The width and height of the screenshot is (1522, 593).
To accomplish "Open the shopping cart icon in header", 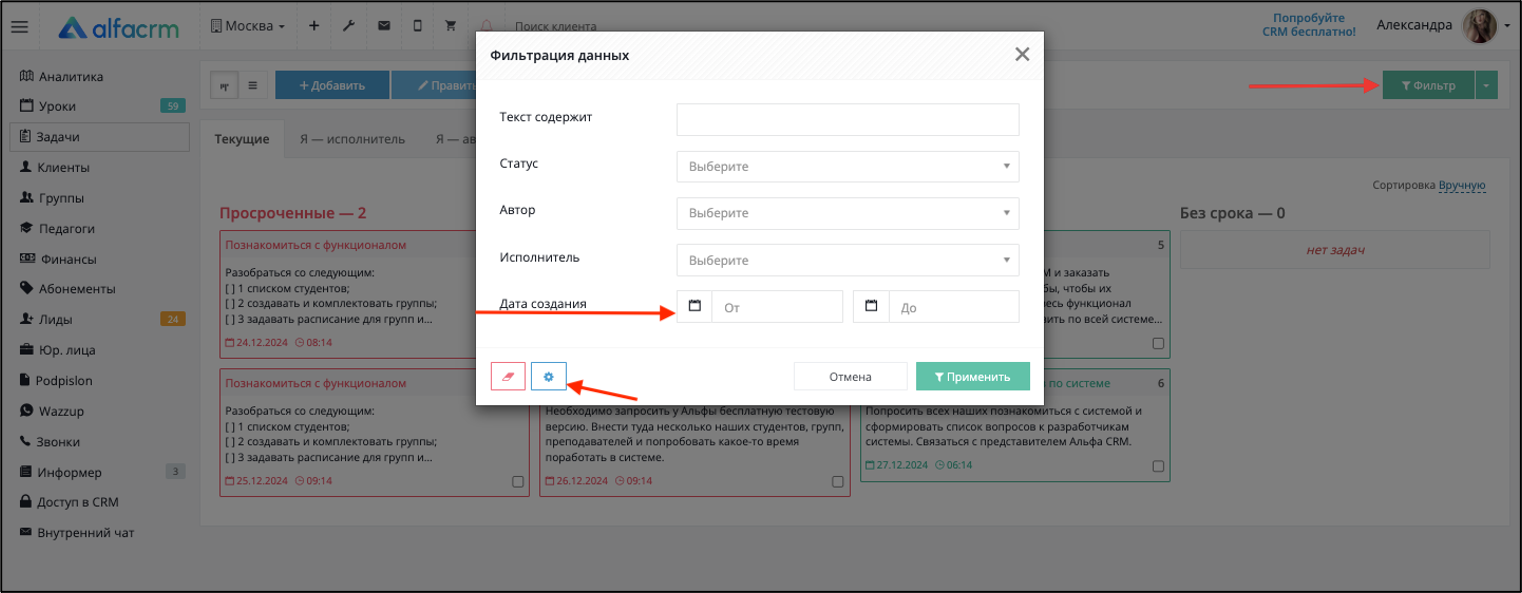I will pyautogui.click(x=450, y=26).
